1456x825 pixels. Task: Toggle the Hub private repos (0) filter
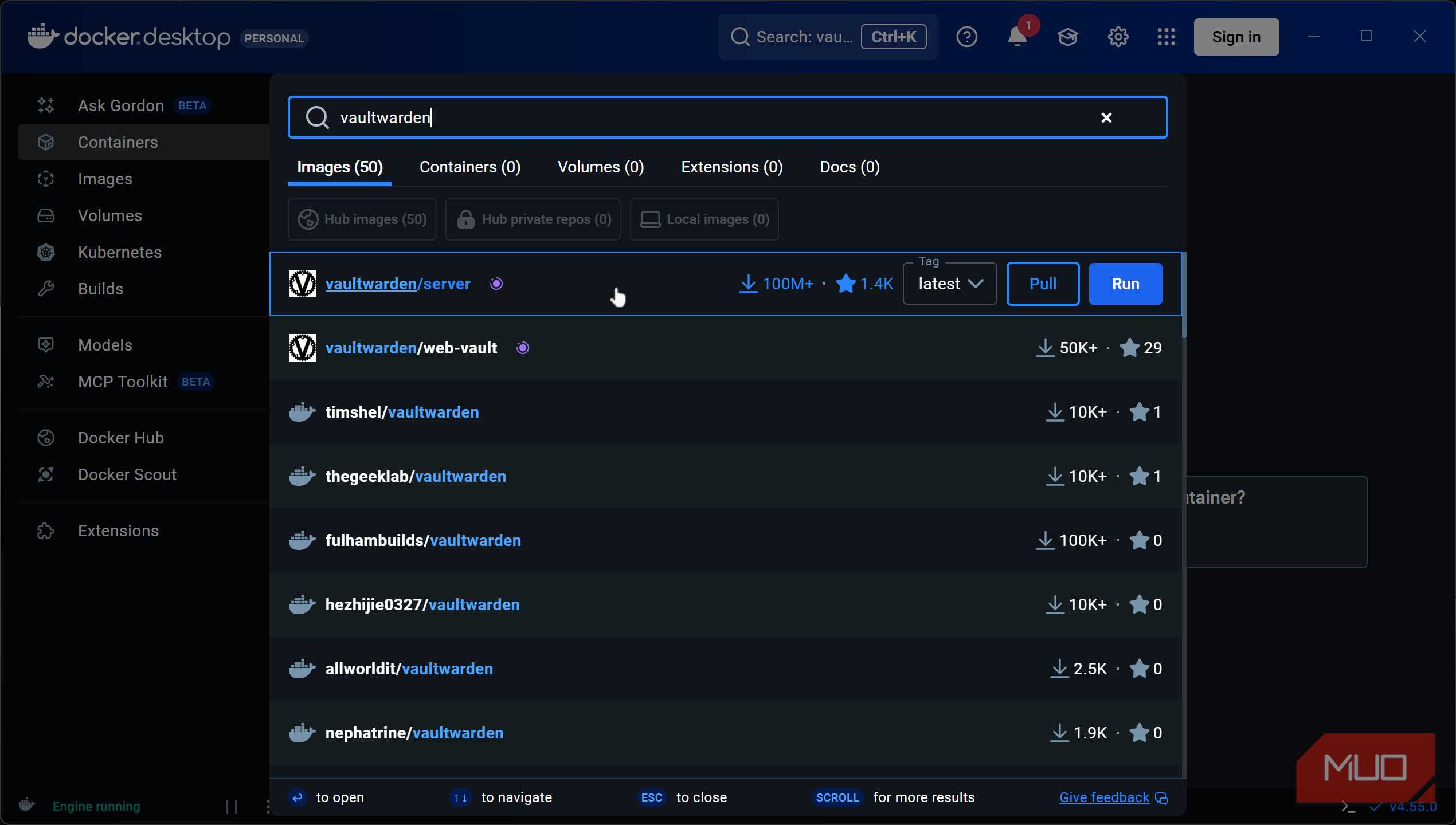click(x=533, y=219)
